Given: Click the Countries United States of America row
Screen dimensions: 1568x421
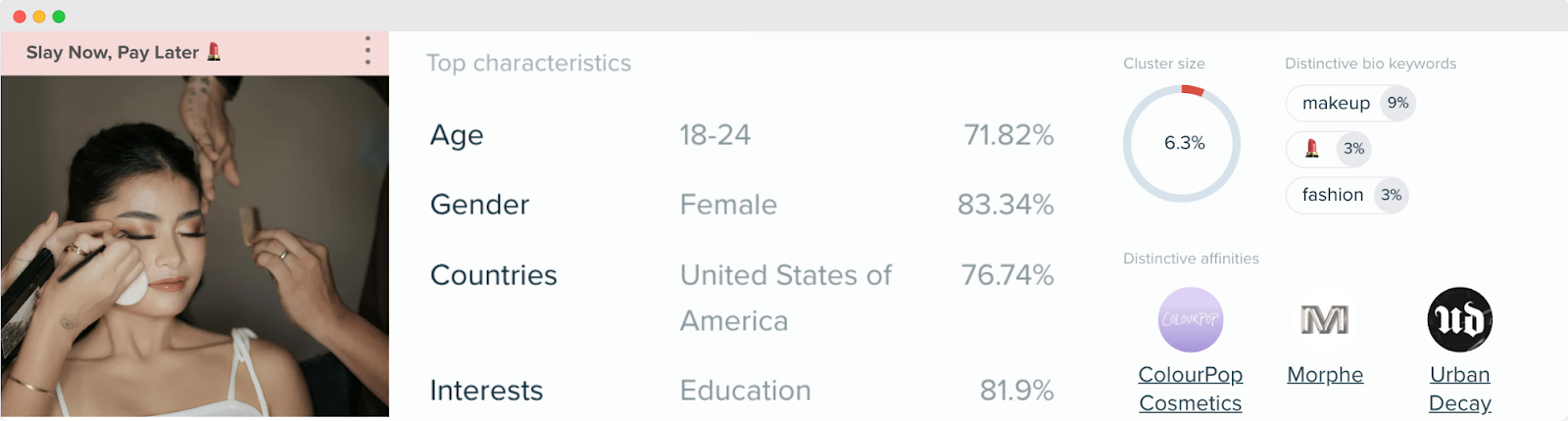Looking at the screenshot, I should coord(742,298).
